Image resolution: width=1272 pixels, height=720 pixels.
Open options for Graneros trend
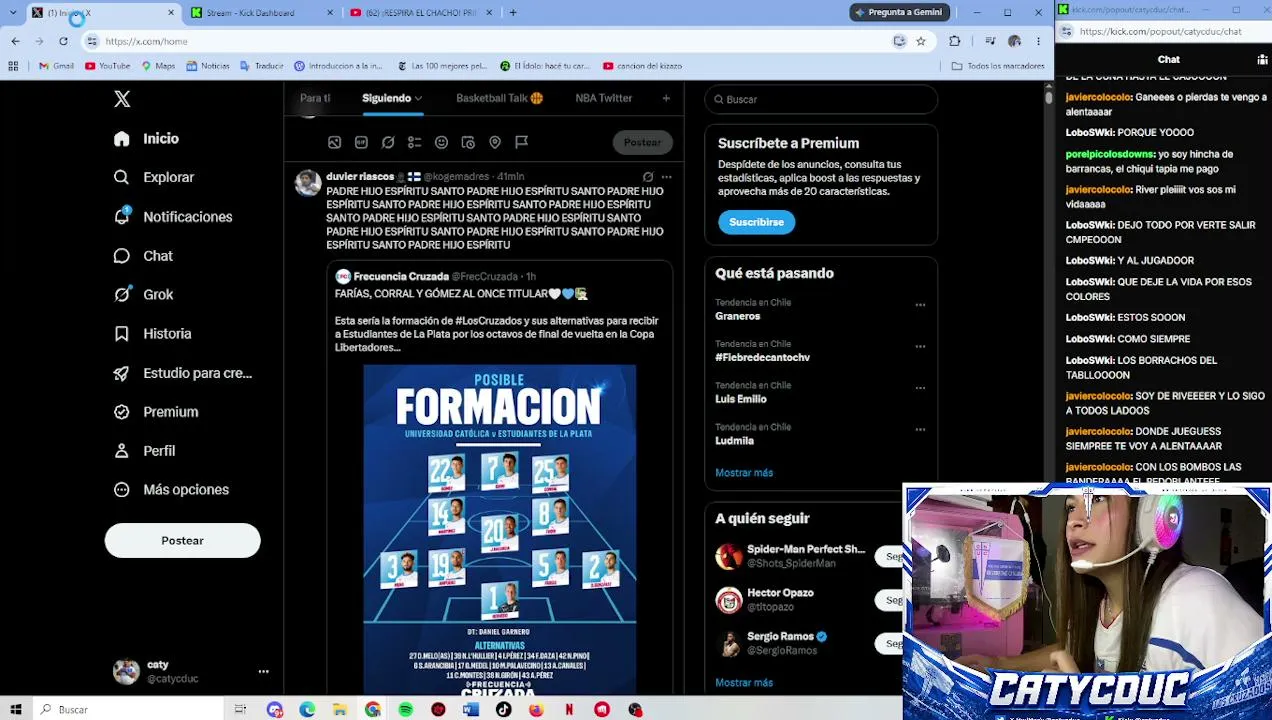tap(920, 305)
